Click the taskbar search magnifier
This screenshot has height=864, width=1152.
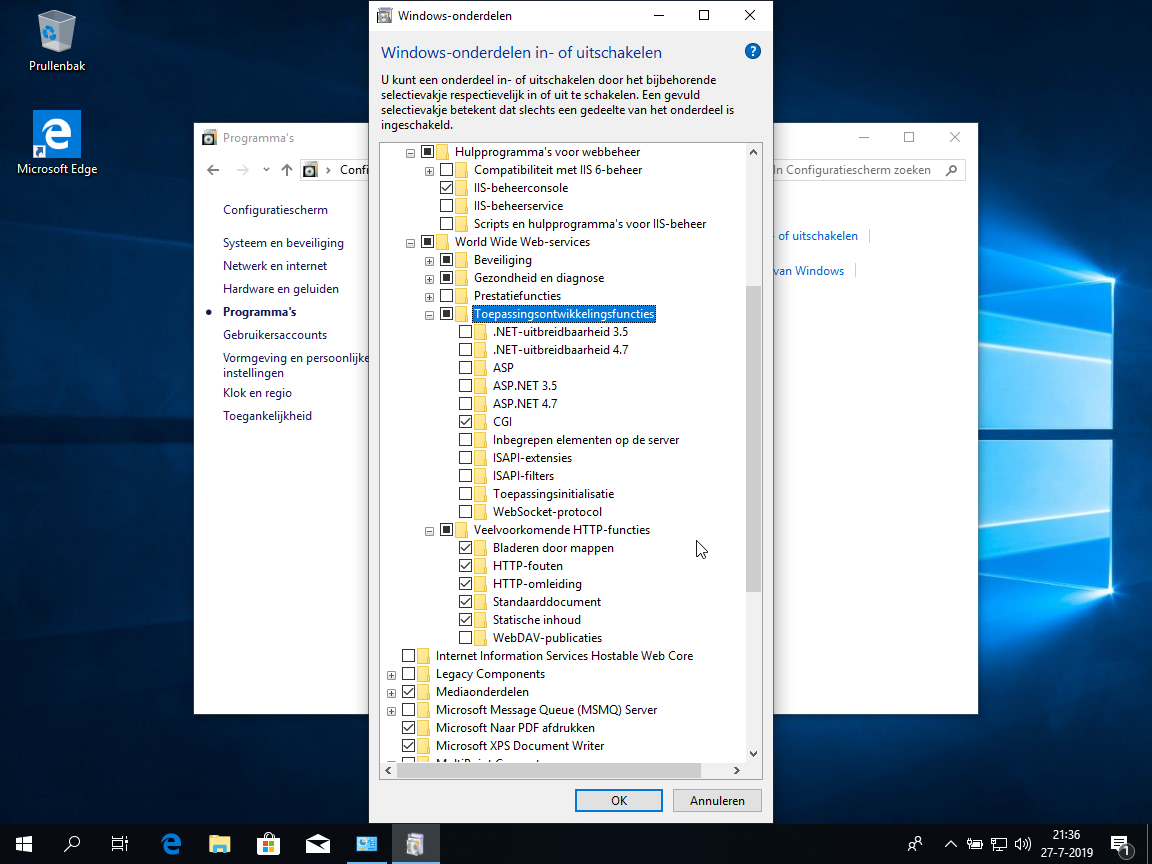(72, 843)
